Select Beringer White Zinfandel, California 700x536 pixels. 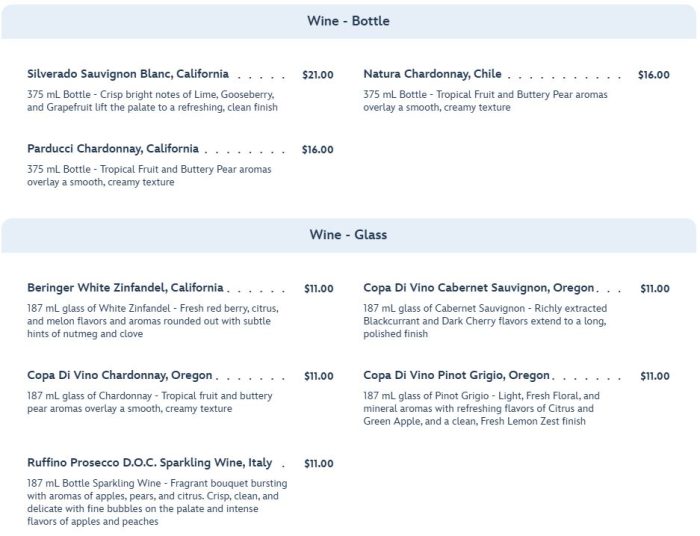point(125,288)
